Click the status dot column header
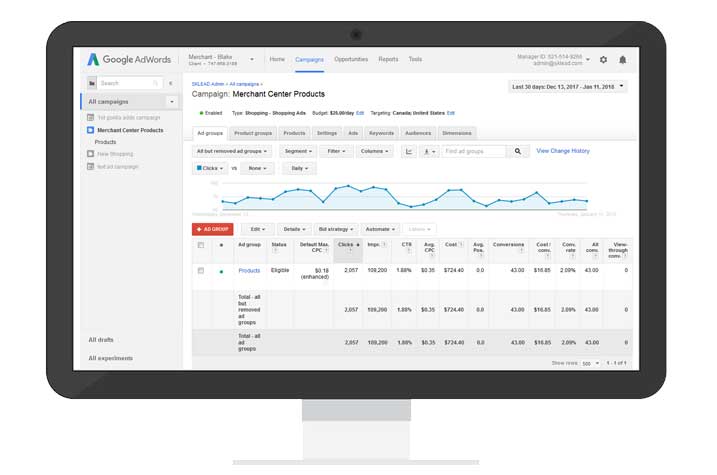This screenshot has height=475, width=717. 222,246
